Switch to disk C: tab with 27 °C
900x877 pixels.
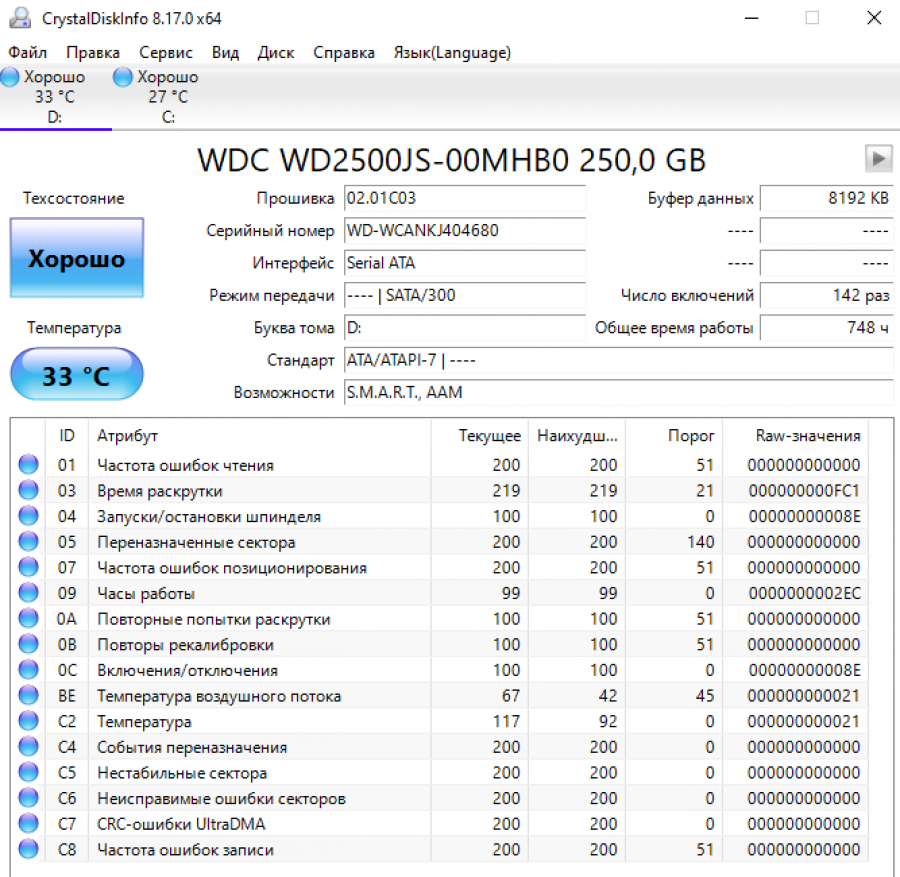pos(167,97)
